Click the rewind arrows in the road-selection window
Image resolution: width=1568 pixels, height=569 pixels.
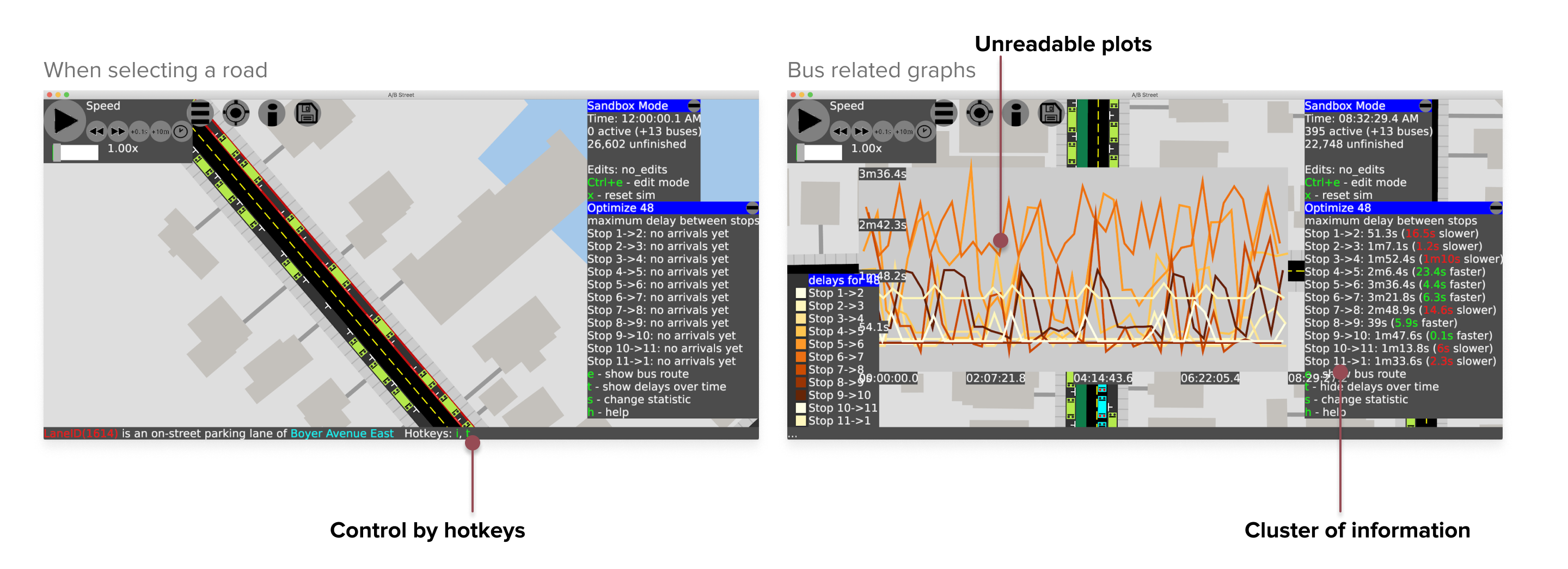tap(97, 131)
